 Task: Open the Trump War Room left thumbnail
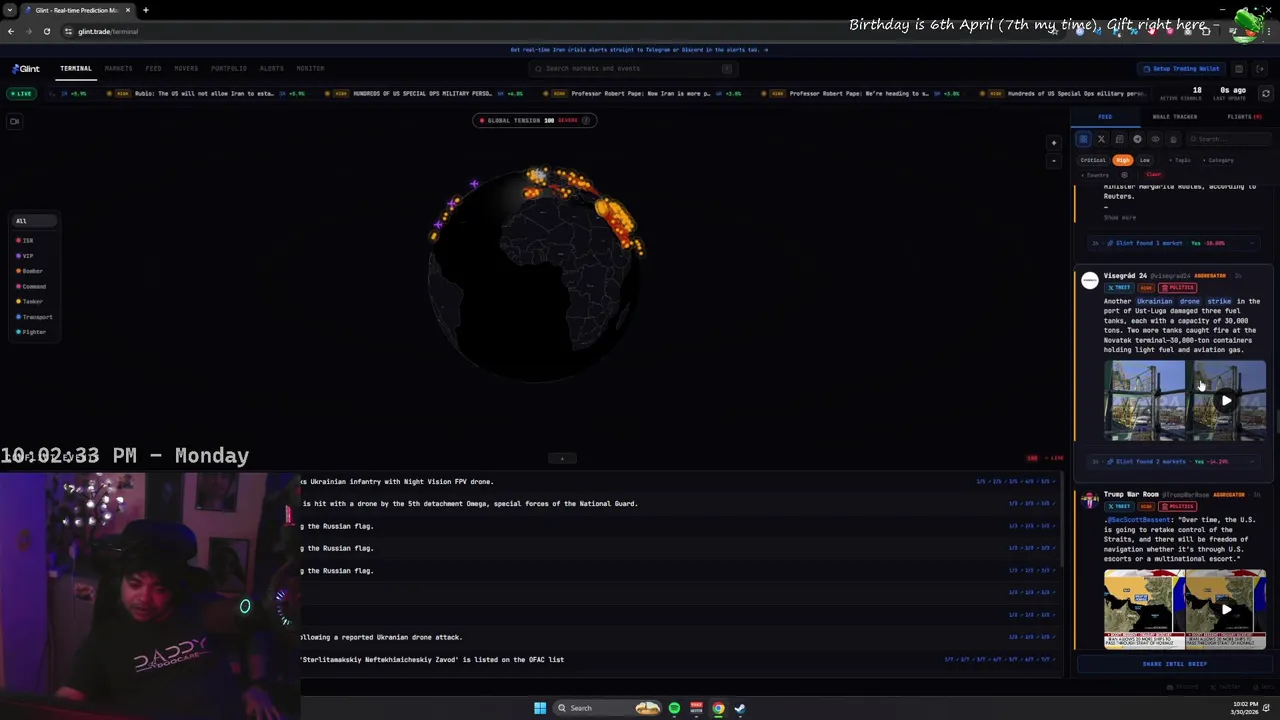click(1144, 609)
